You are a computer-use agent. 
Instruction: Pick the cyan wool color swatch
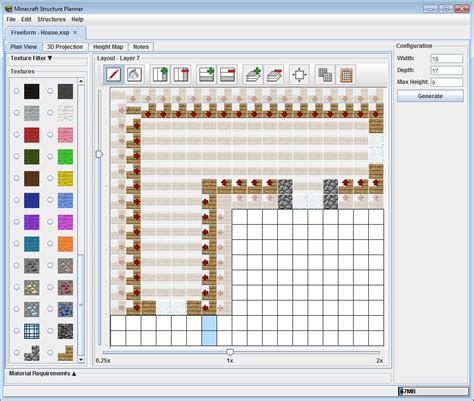[32, 244]
